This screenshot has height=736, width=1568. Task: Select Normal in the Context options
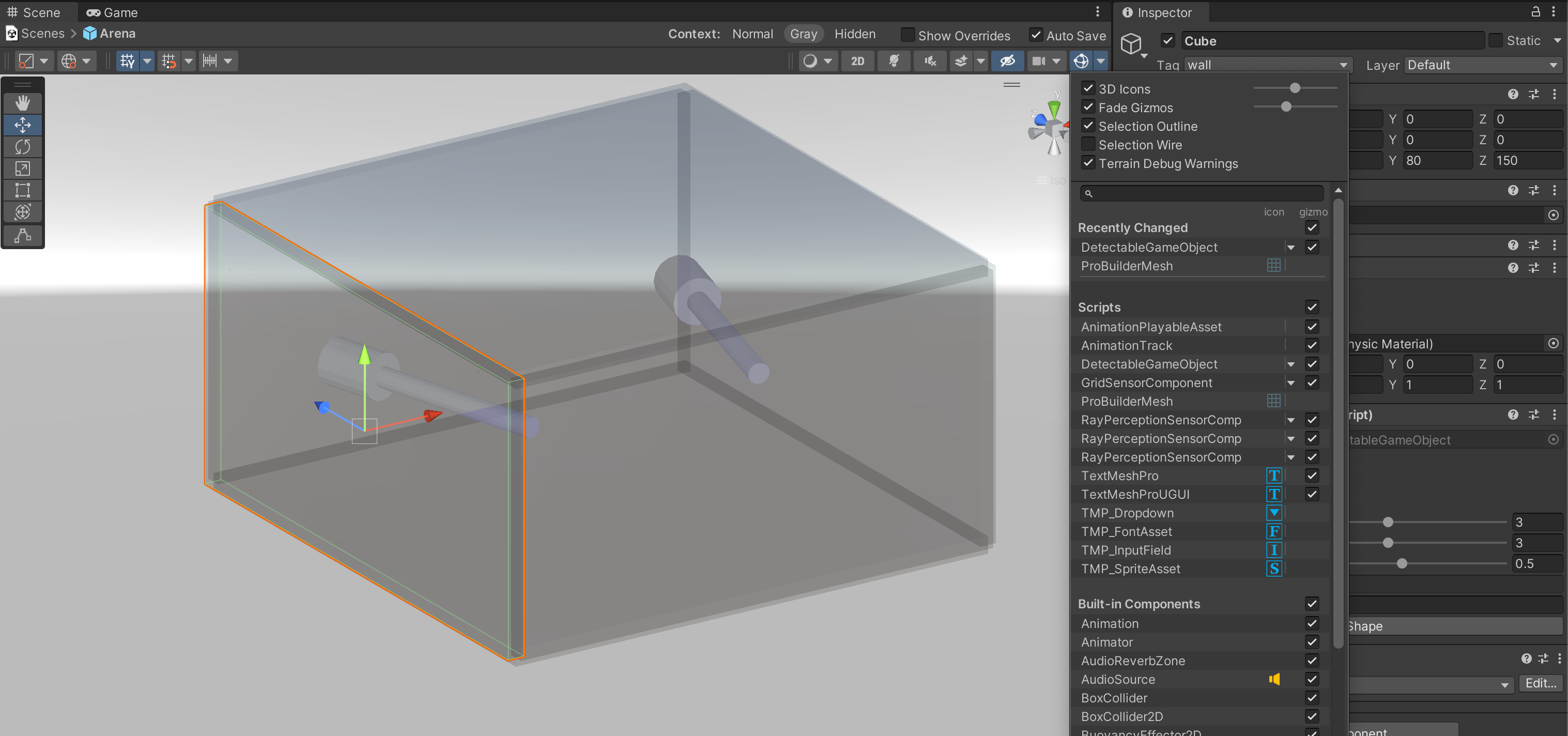(753, 34)
